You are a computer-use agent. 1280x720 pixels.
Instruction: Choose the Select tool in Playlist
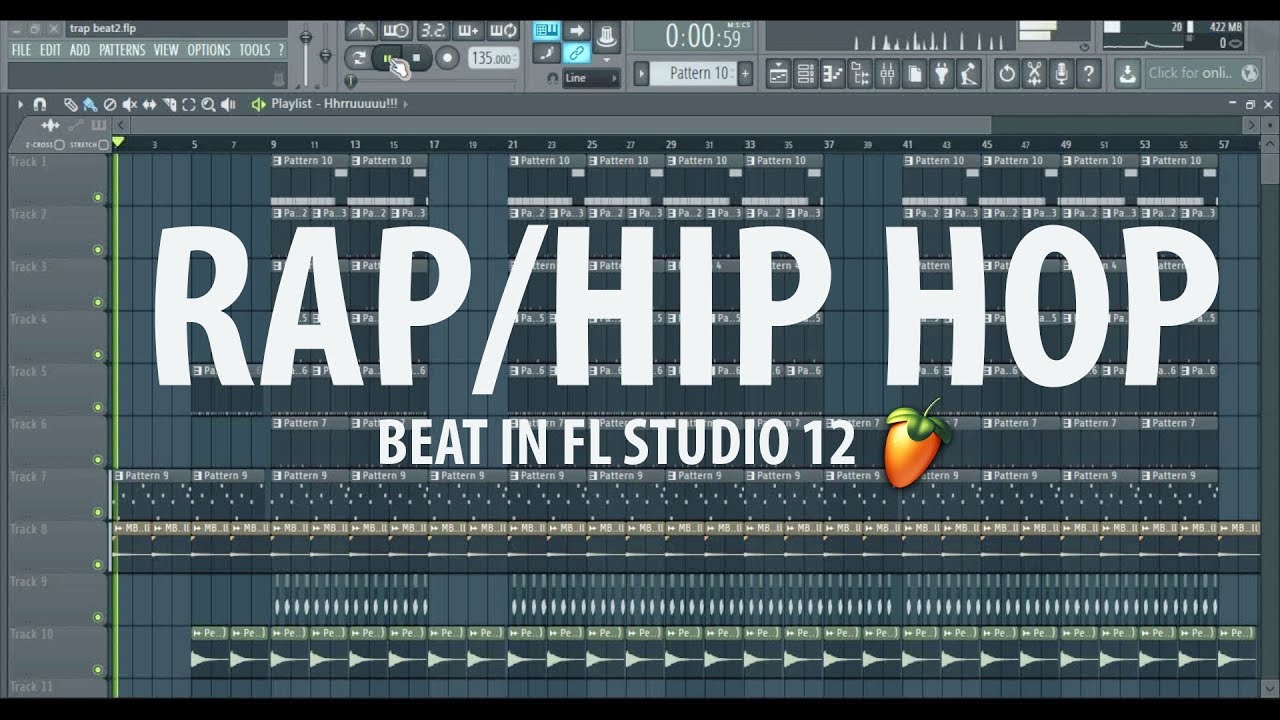pos(189,104)
